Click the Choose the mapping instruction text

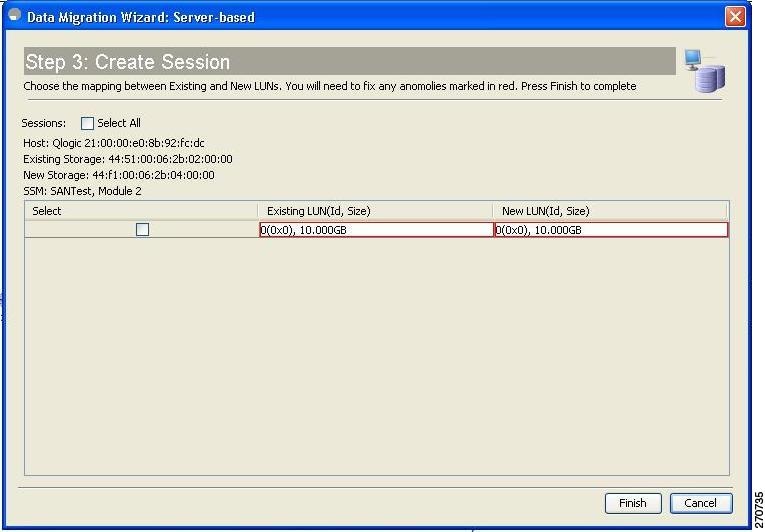(330, 86)
